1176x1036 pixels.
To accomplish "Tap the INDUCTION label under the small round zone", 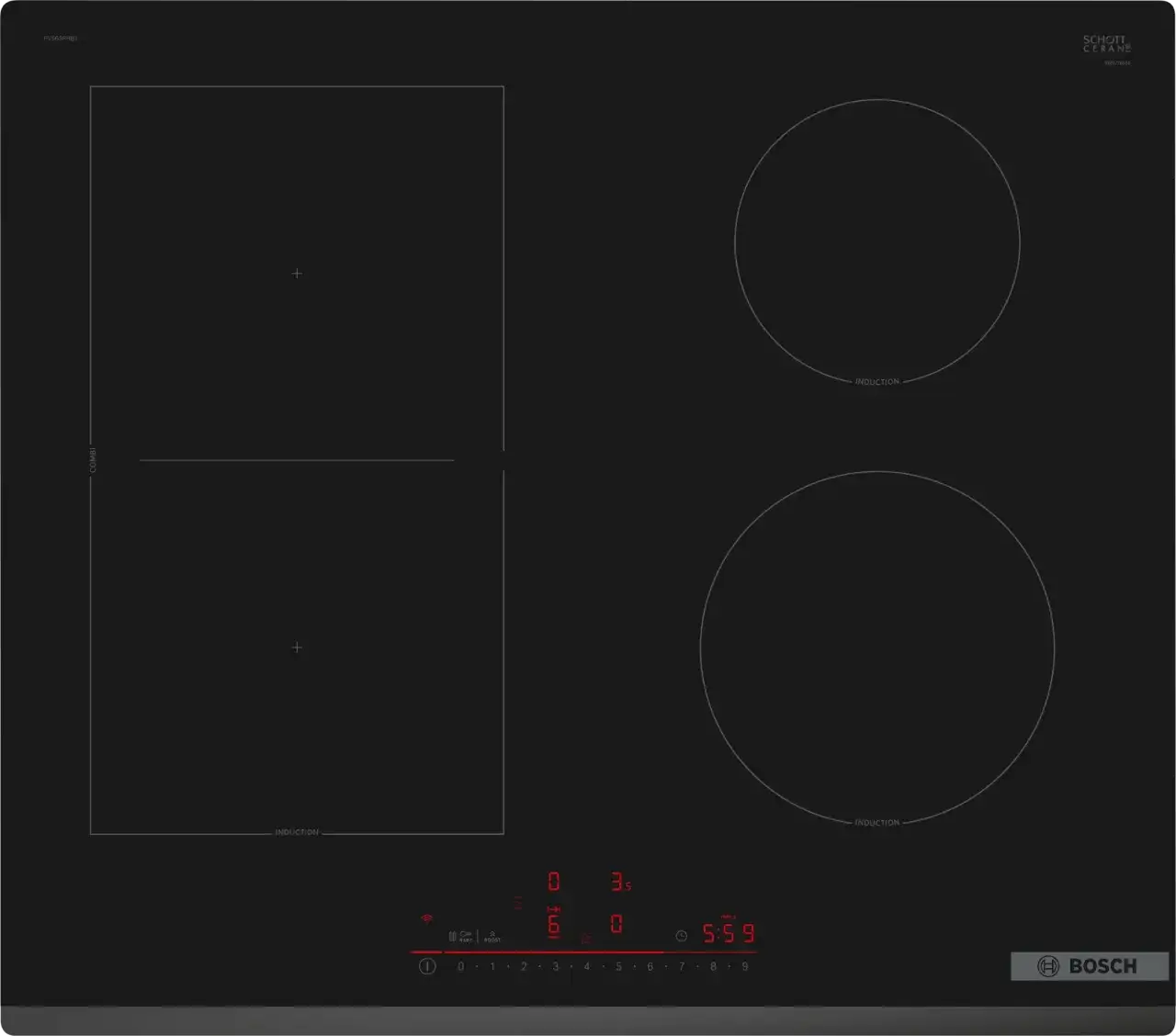I will click(x=877, y=381).
